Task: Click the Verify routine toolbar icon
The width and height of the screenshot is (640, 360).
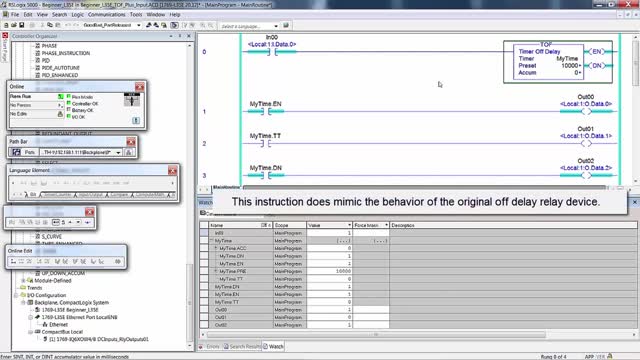Action: coord(184,25)
